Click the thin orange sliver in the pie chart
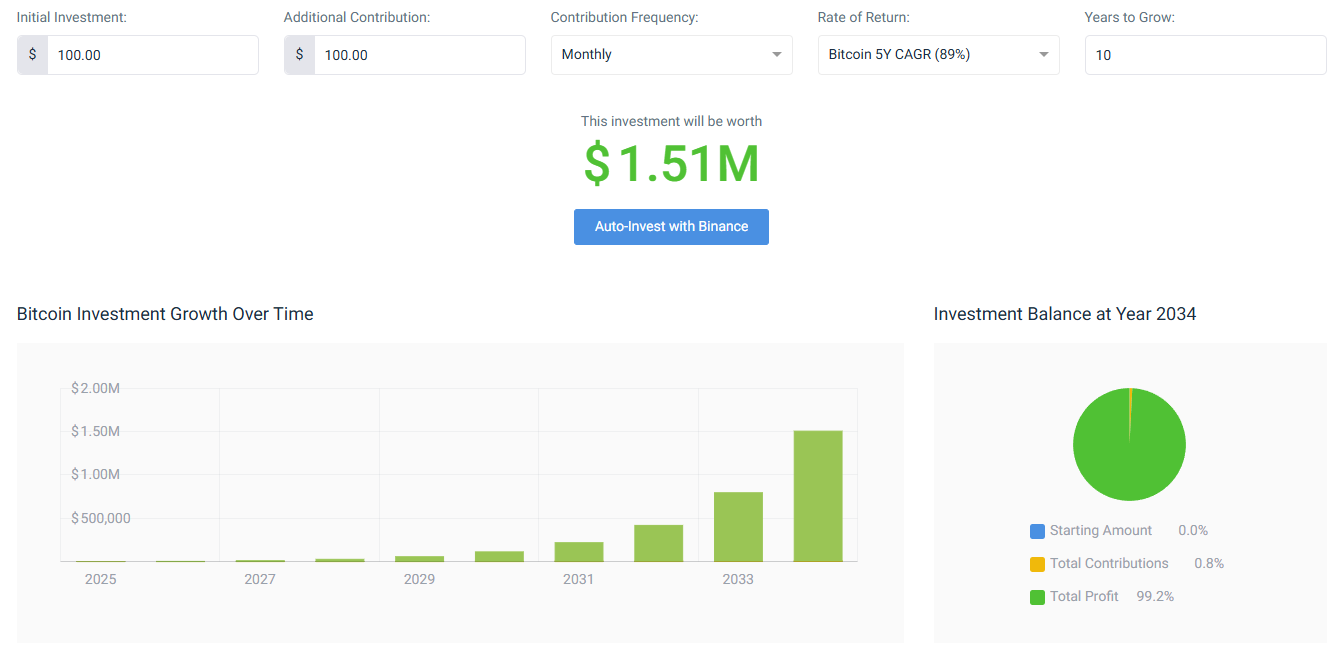The height and width of the screenshot is (649, 1342). (x=1131, y=400)
